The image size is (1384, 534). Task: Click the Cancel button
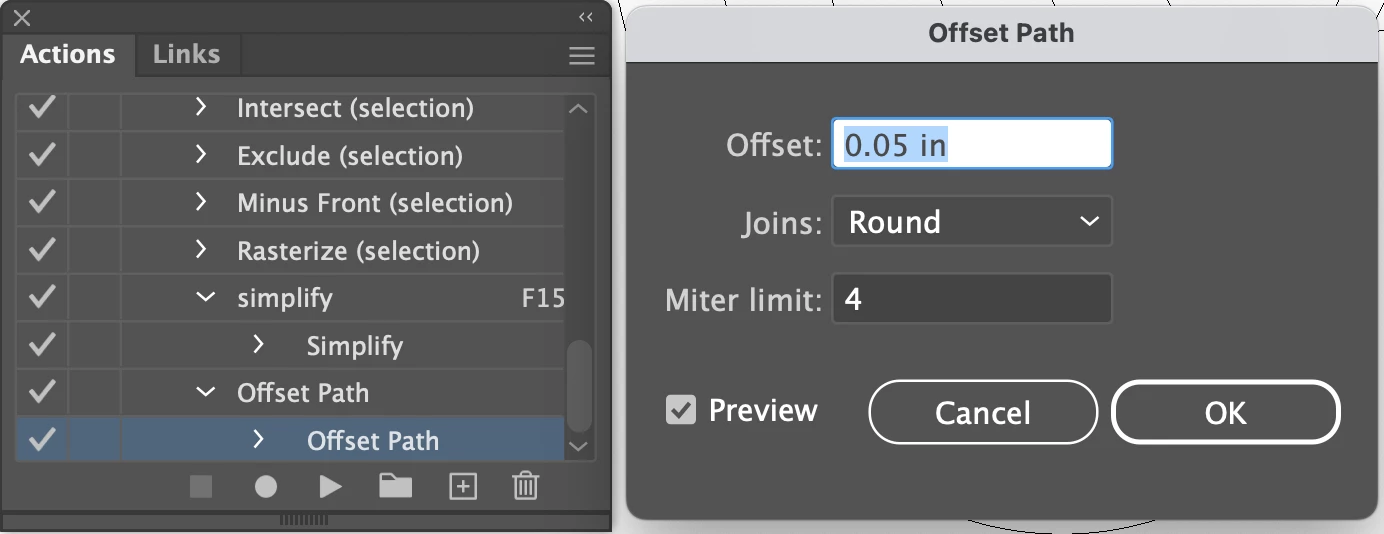tap(983, 412)
